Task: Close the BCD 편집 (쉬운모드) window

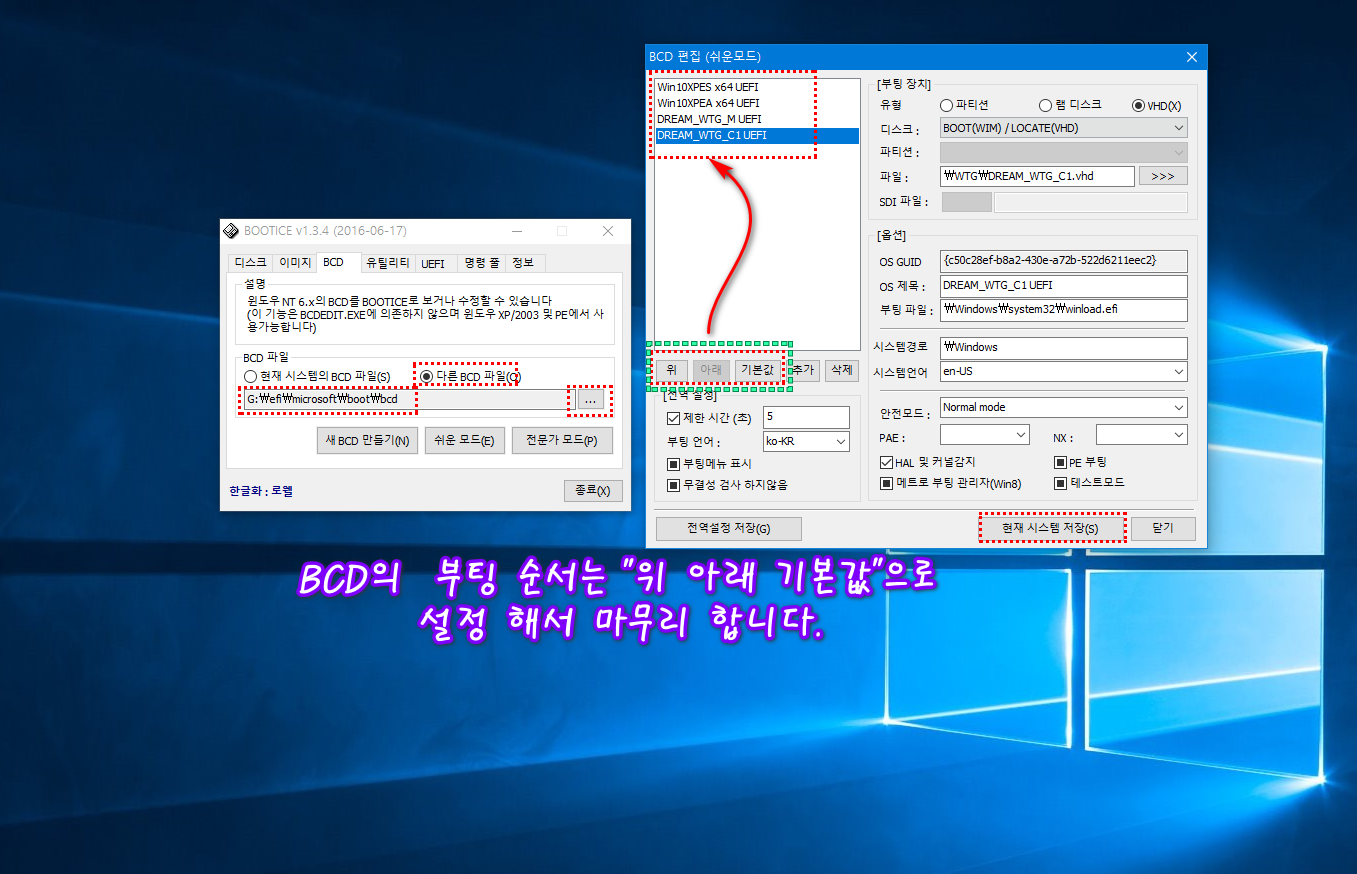Action: click(x=1191, y=57)
